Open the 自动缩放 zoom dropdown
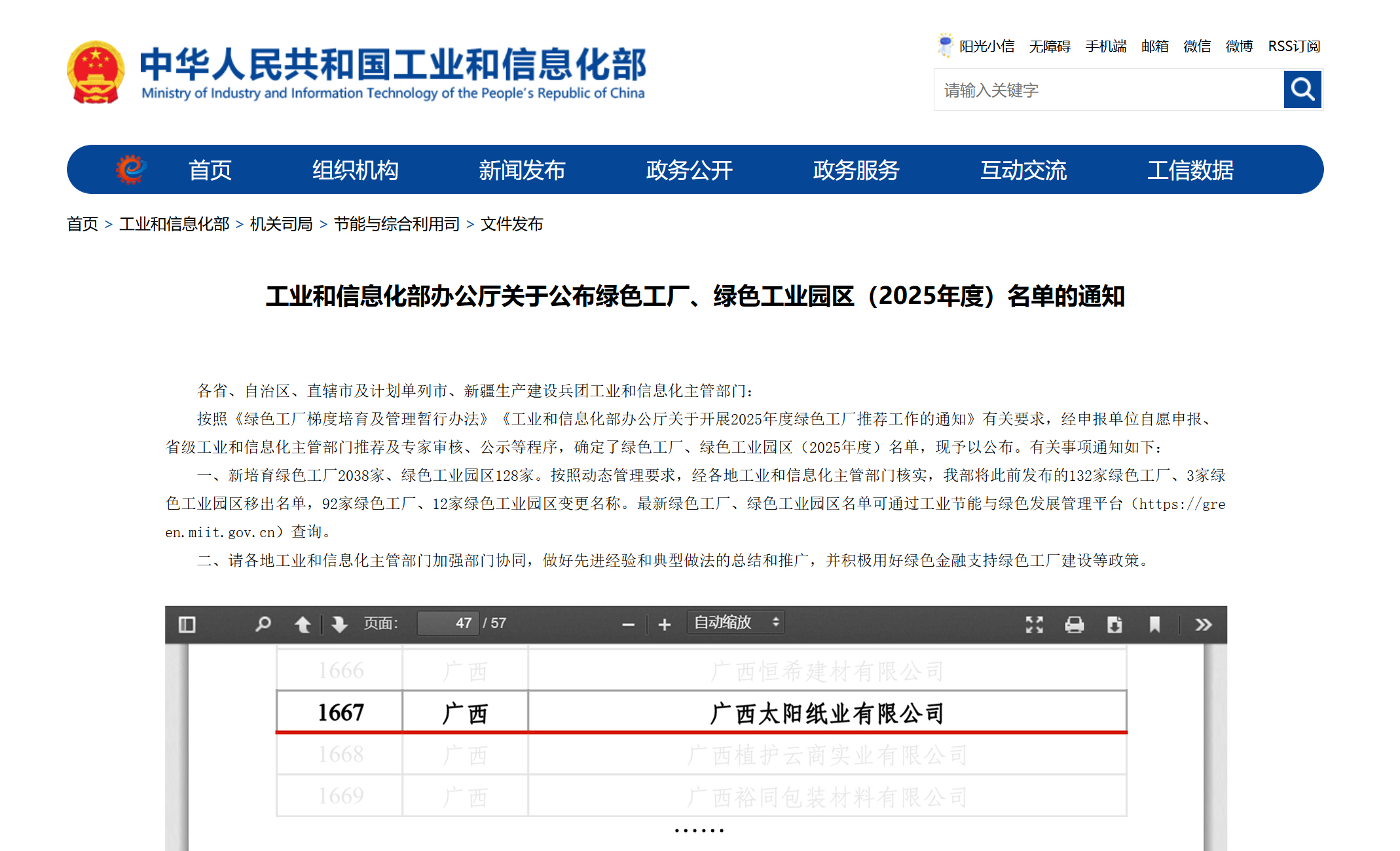Viewport: 1400px width, 851px height. 735,622
